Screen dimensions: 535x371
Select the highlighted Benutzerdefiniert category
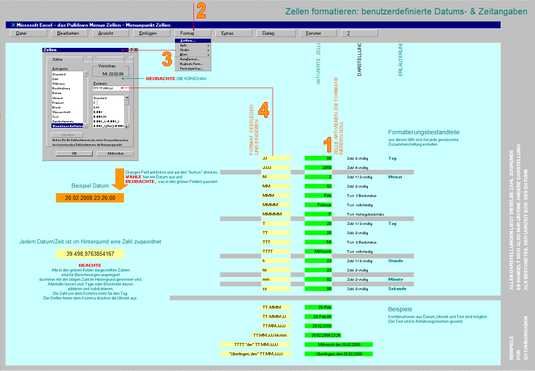(x=67, y=126)
